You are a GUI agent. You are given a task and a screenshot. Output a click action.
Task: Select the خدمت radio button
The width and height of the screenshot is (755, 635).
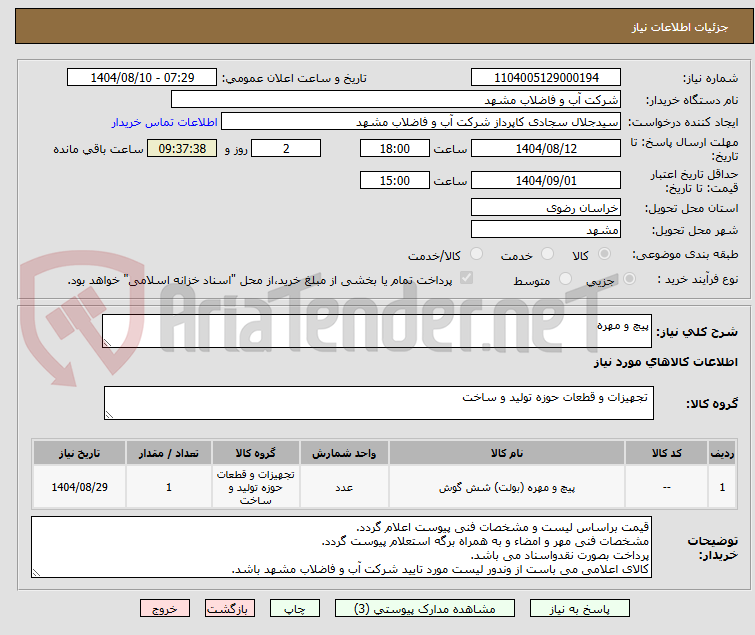click(547, 254)
